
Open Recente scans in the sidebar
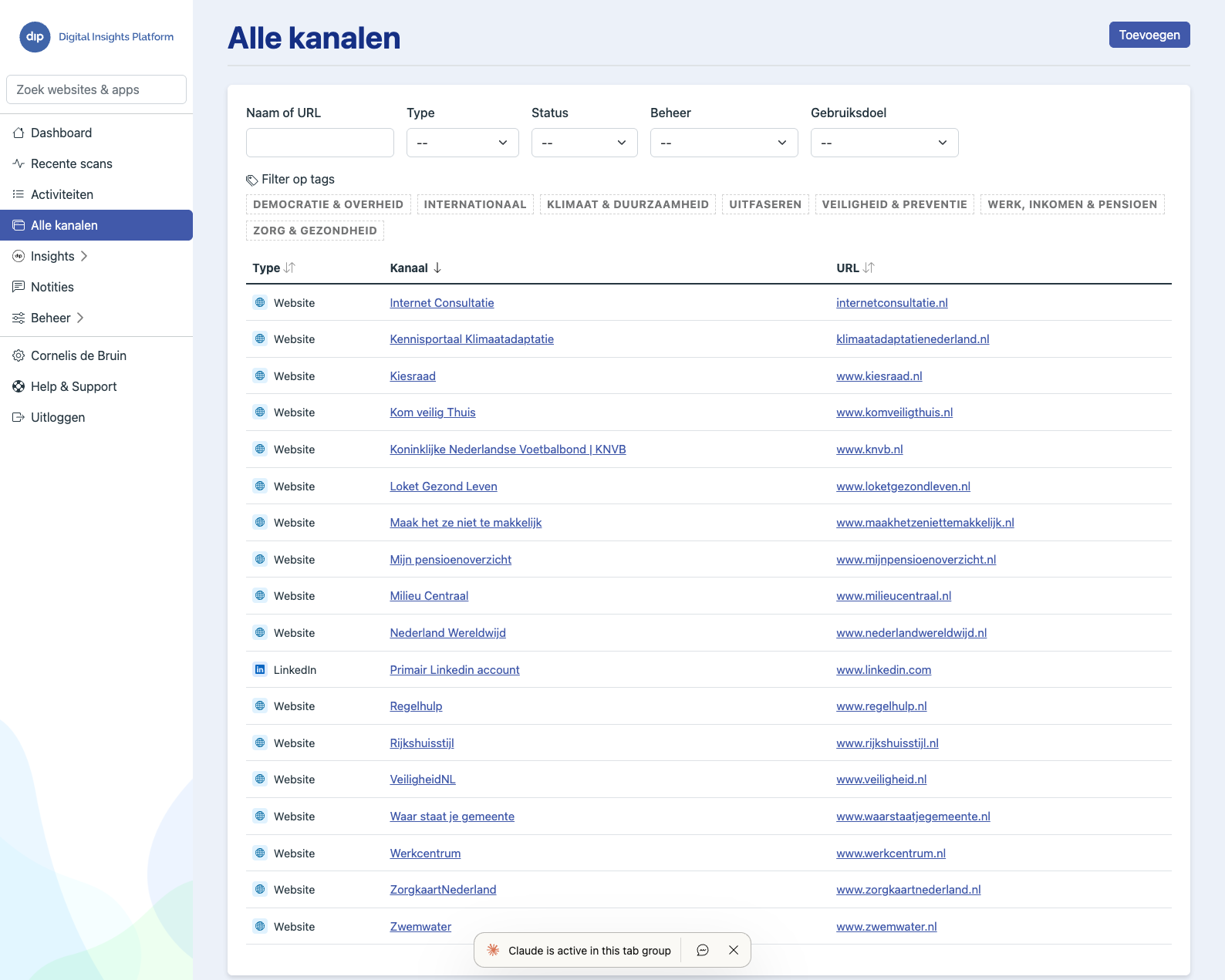pos(96,163)
